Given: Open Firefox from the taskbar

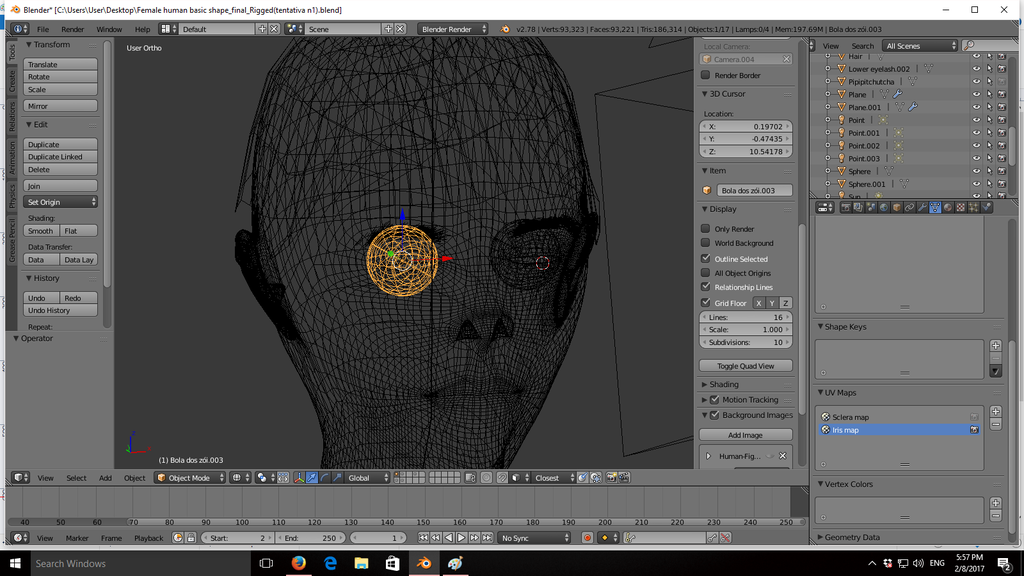Looking at the screenshot, I should click(x=298, y=563).
